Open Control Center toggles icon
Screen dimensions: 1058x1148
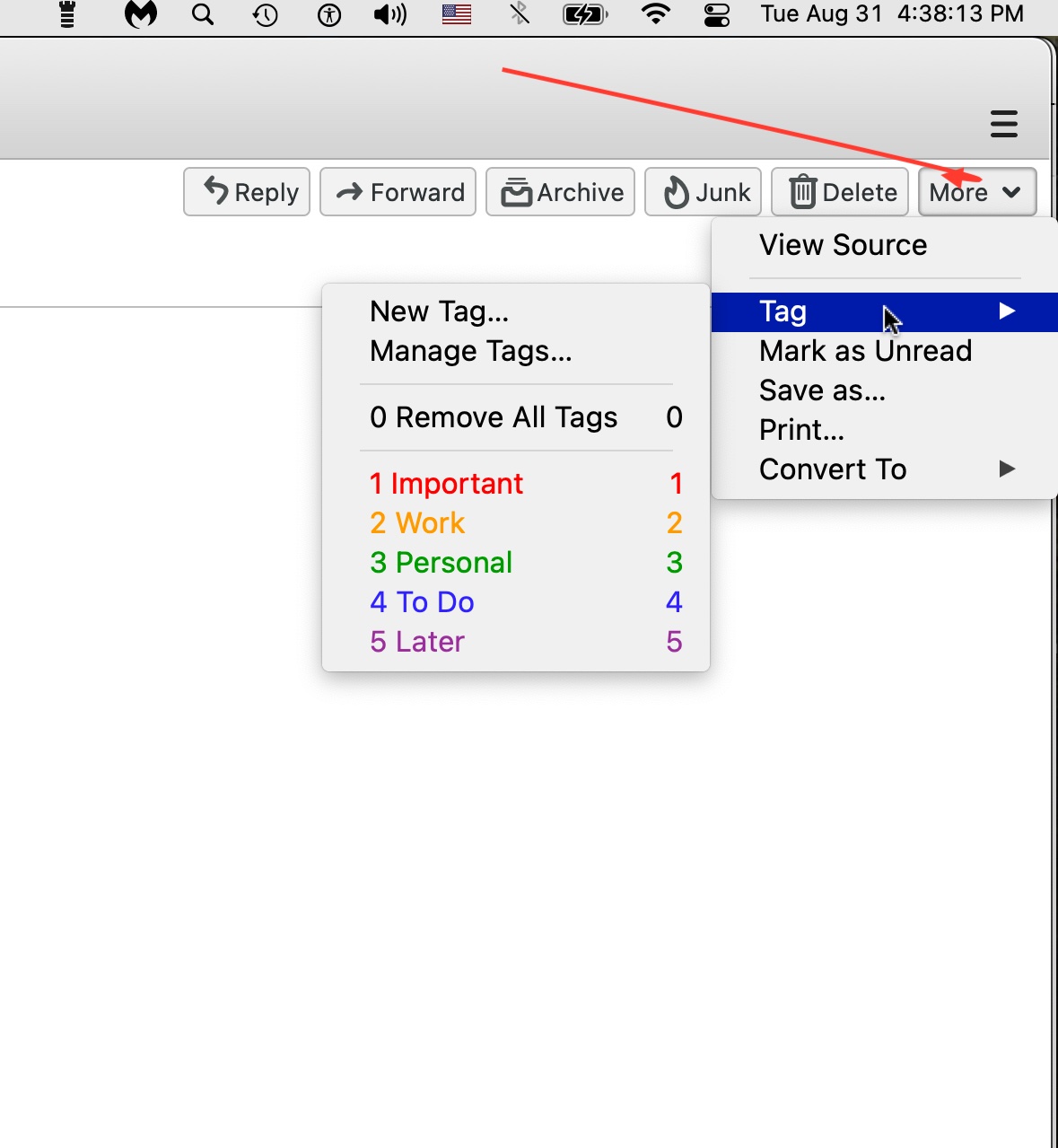coord(717,14)
